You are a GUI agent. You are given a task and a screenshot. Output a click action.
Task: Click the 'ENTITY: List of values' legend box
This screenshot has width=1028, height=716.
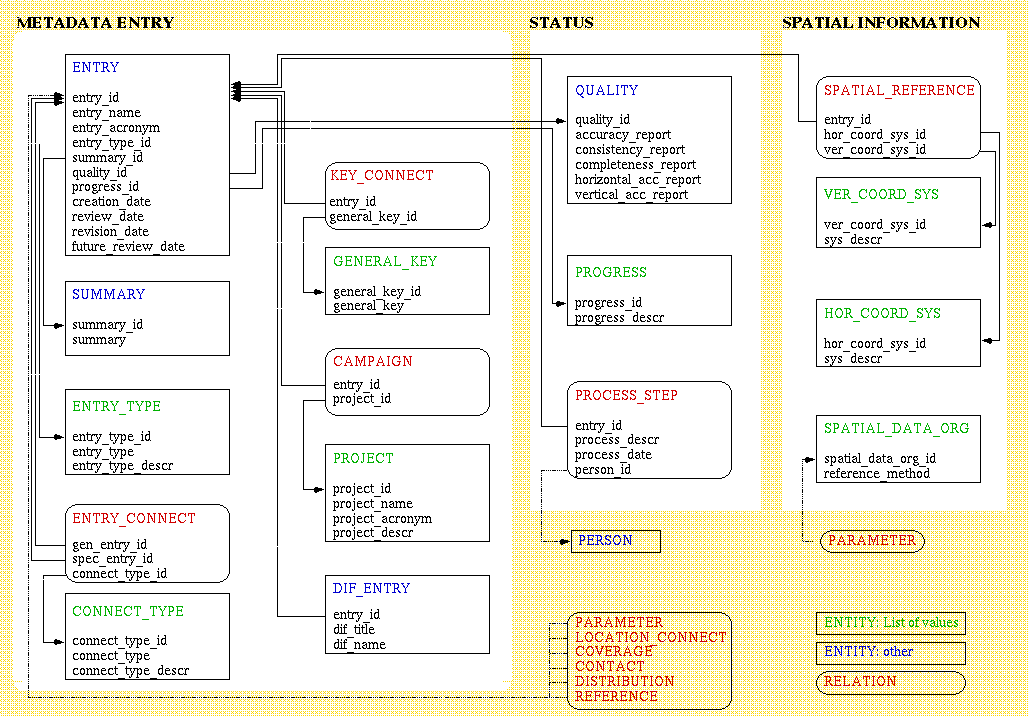click(x=890, y=623)
